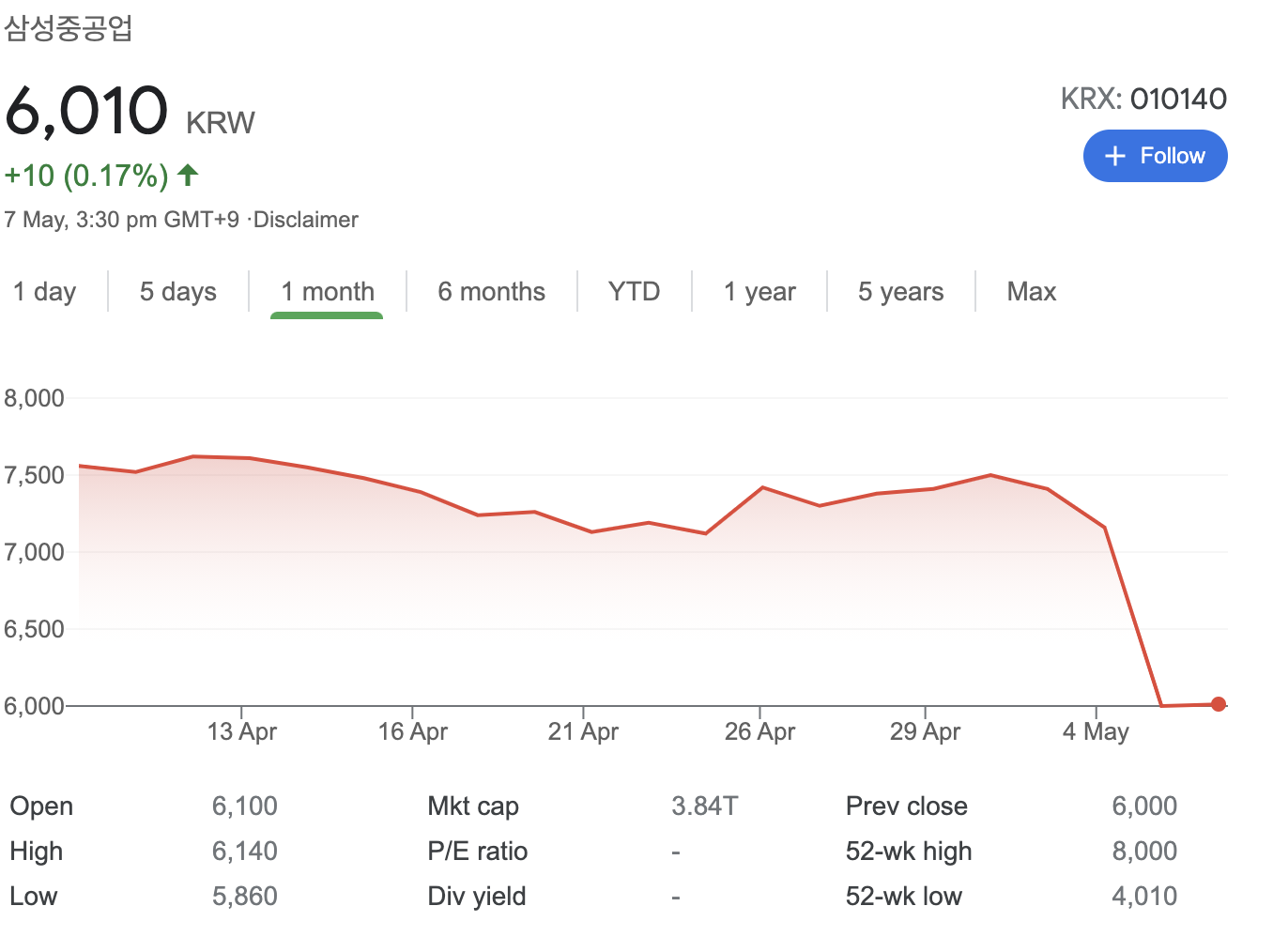Click the red end-point marker on chart
Image resolution: width=1273 pixels, height=952 pixels.
1219,704
